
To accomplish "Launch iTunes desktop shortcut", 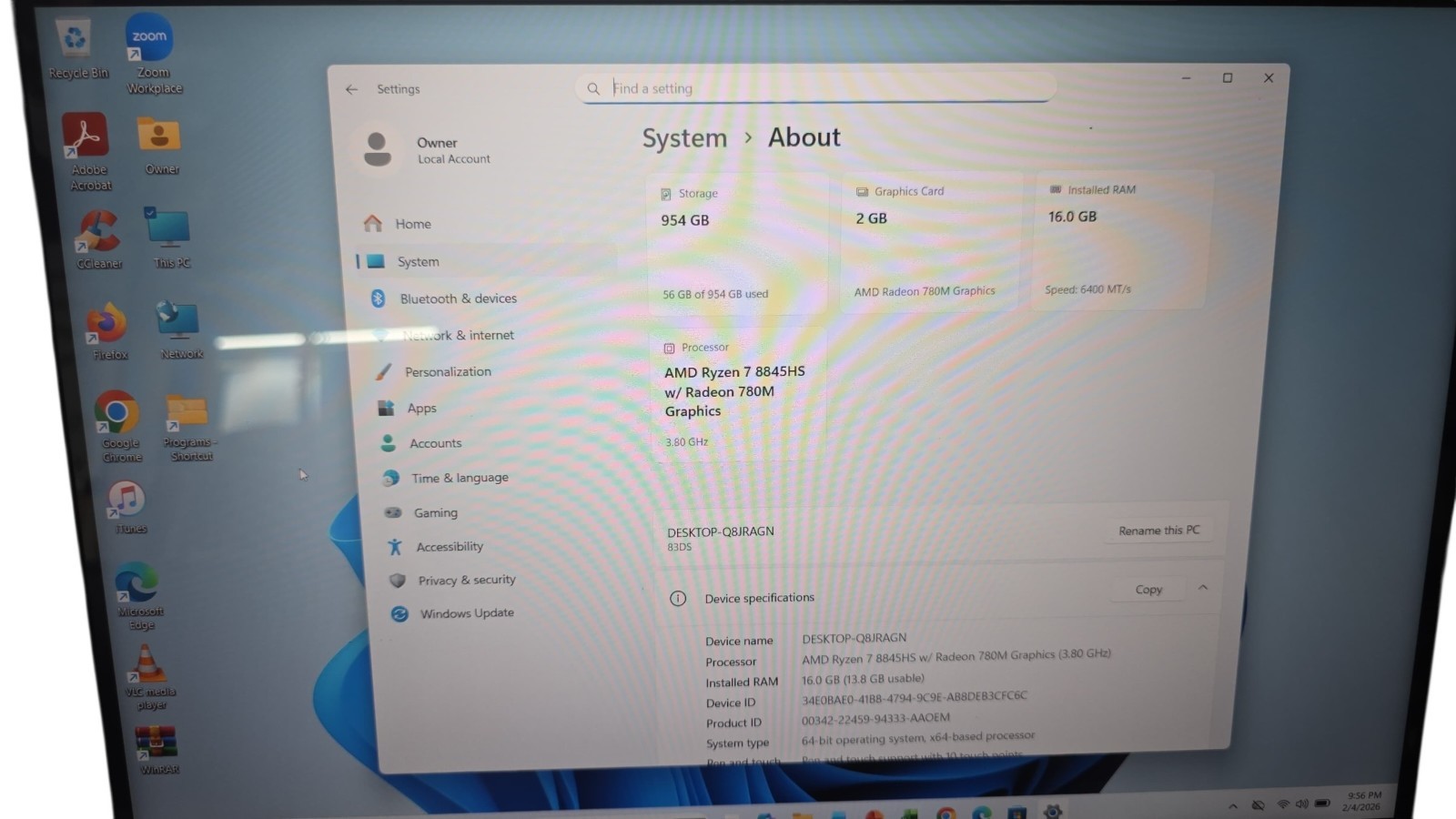I will (x=128, y=507).
